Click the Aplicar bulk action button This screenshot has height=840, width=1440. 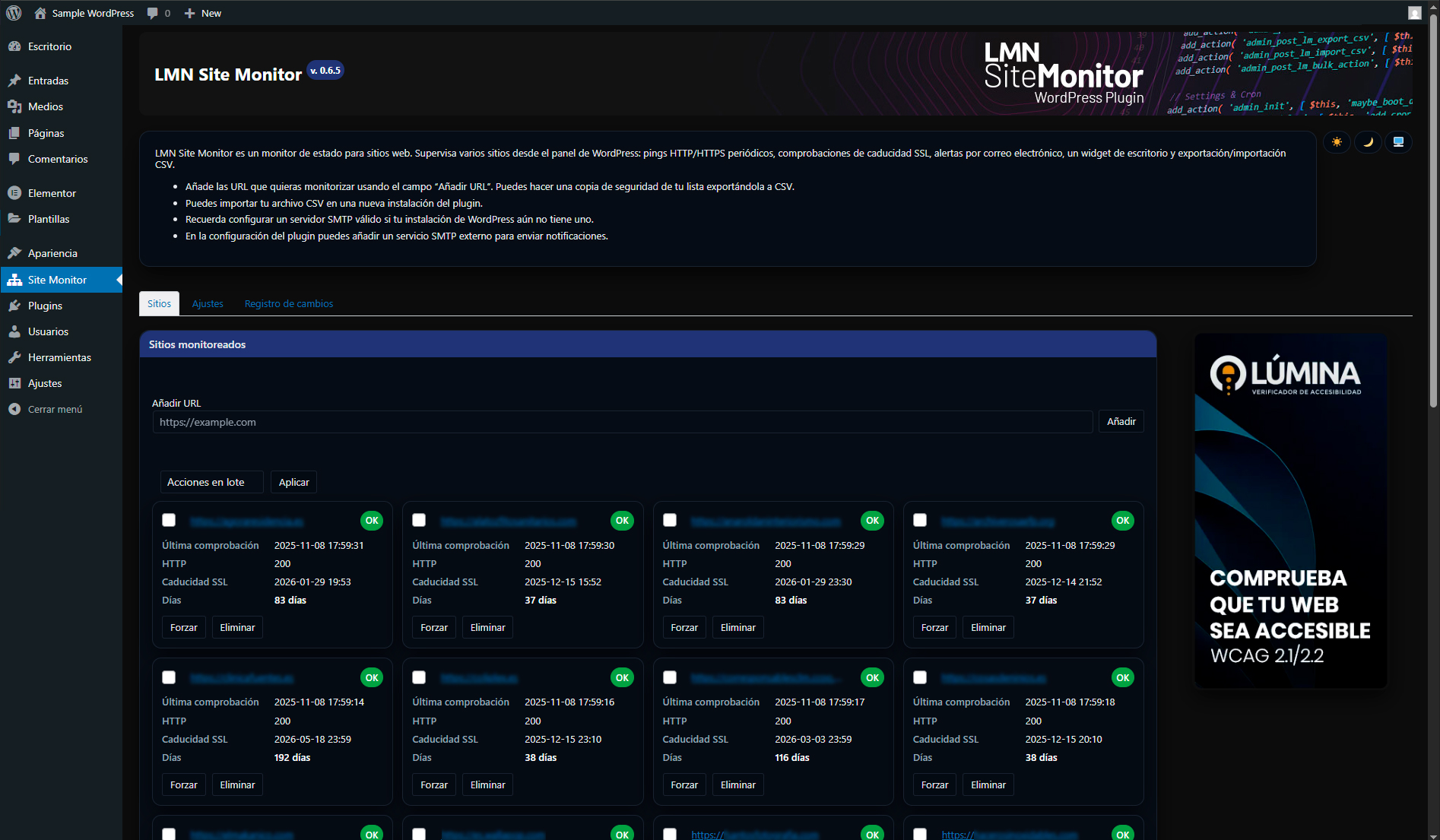(x=293, y=482)
